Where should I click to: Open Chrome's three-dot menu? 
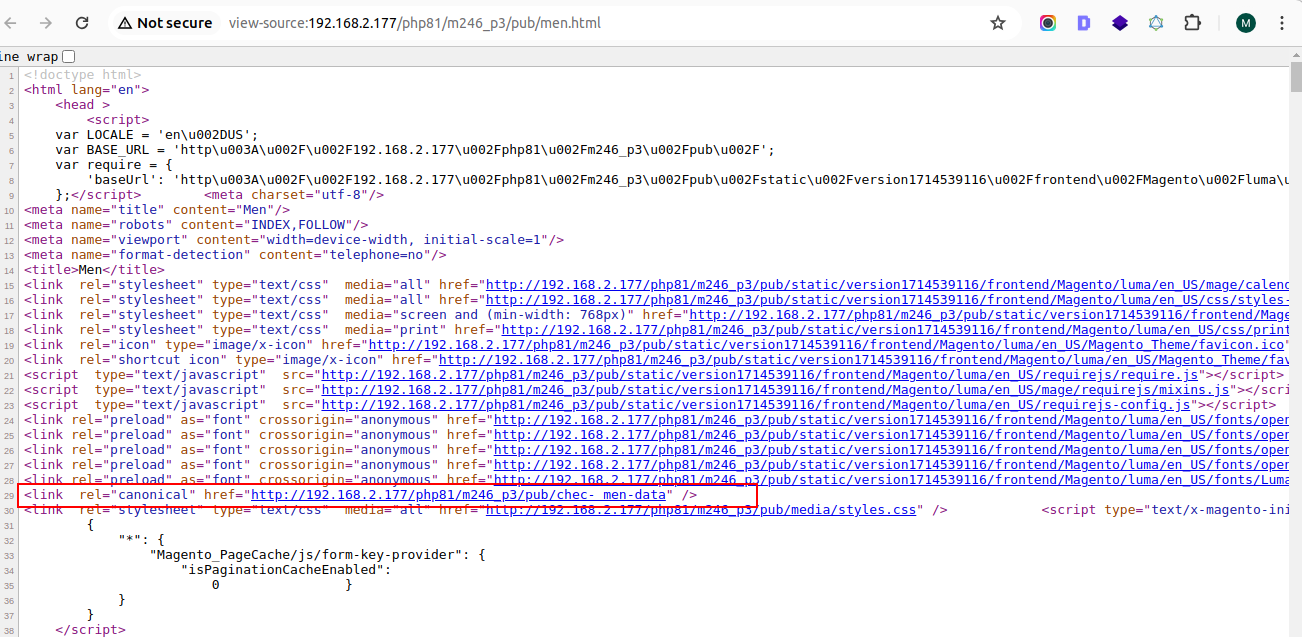tap(1282, 22)
